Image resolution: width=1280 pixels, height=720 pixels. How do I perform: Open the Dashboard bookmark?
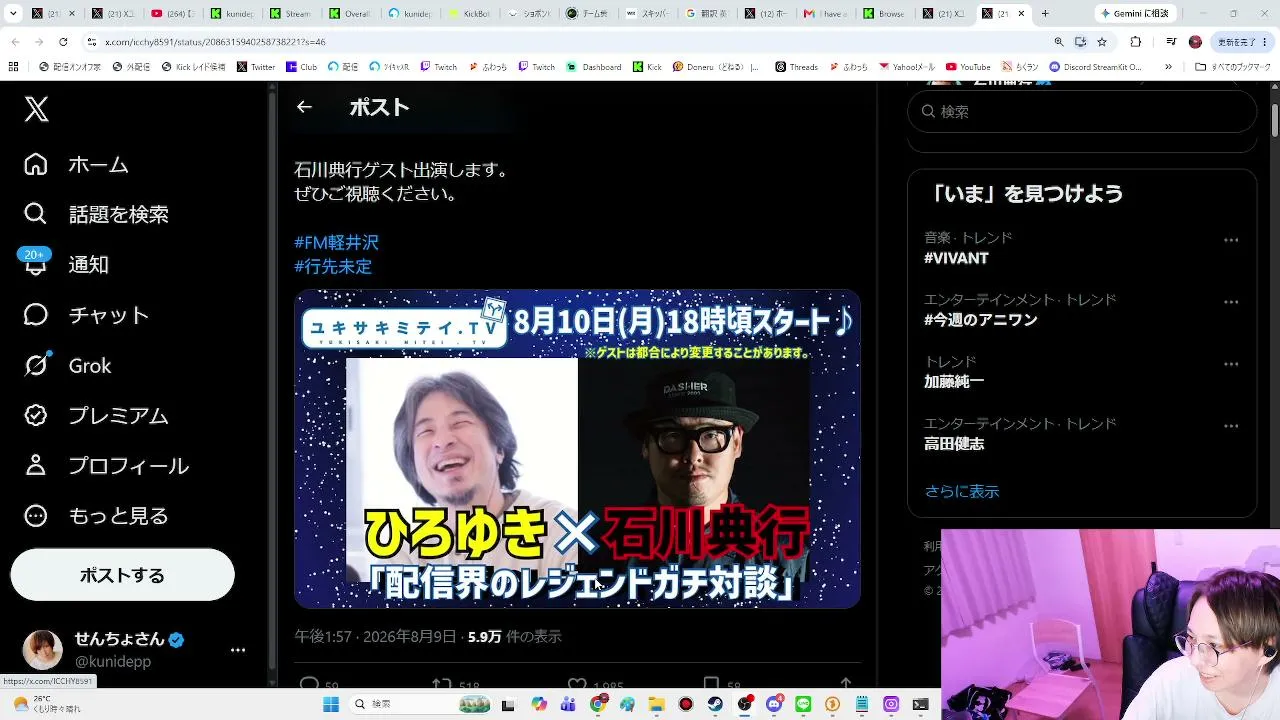594,67
